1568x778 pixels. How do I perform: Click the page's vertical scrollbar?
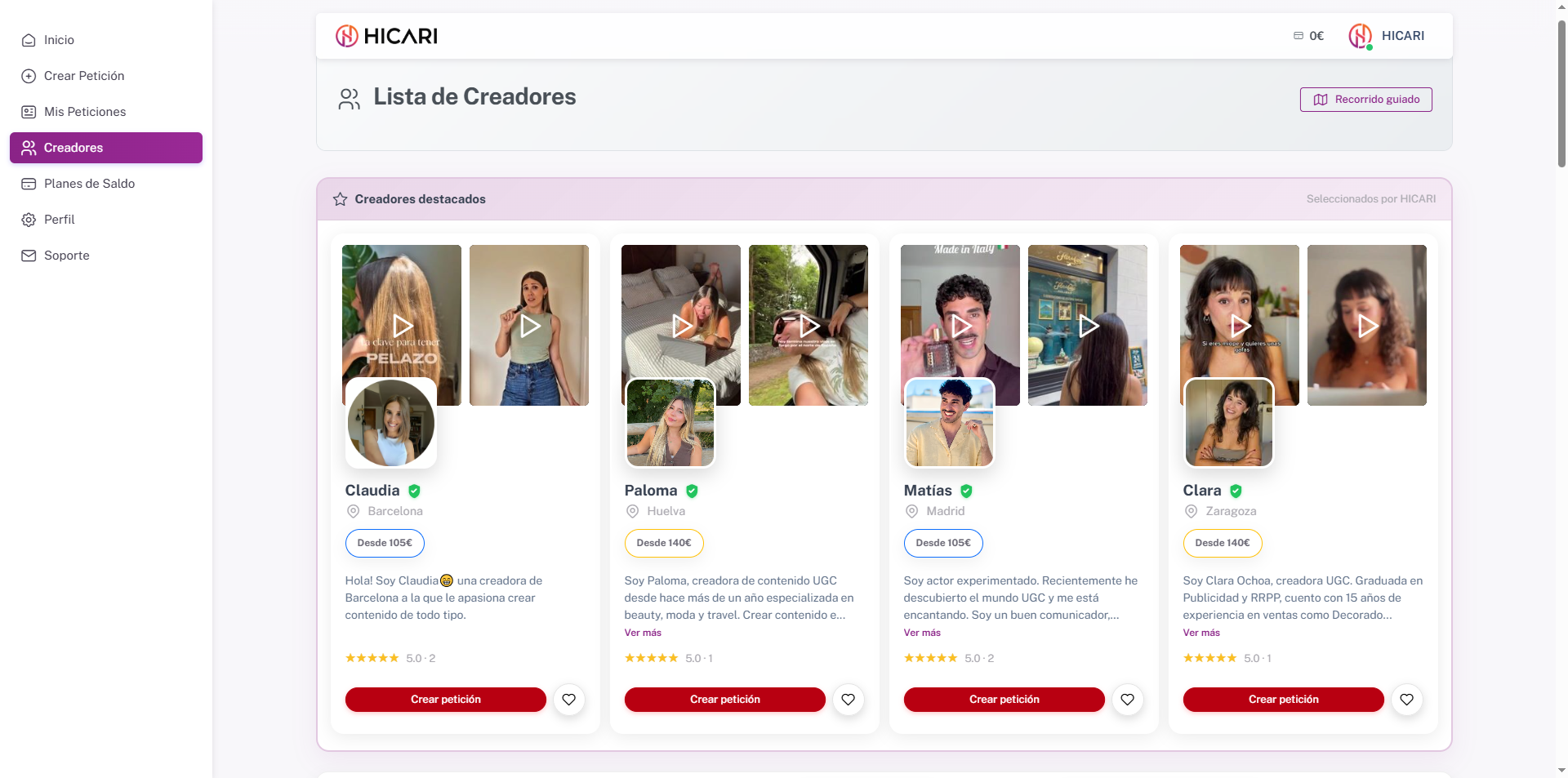[1561, 90]
